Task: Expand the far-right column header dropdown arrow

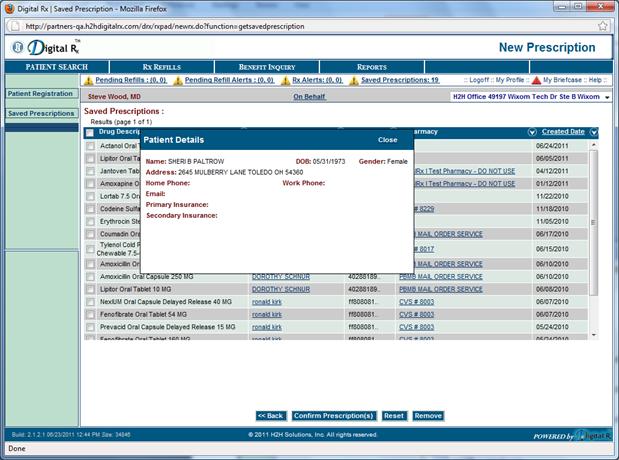Action: pos(594,132)
